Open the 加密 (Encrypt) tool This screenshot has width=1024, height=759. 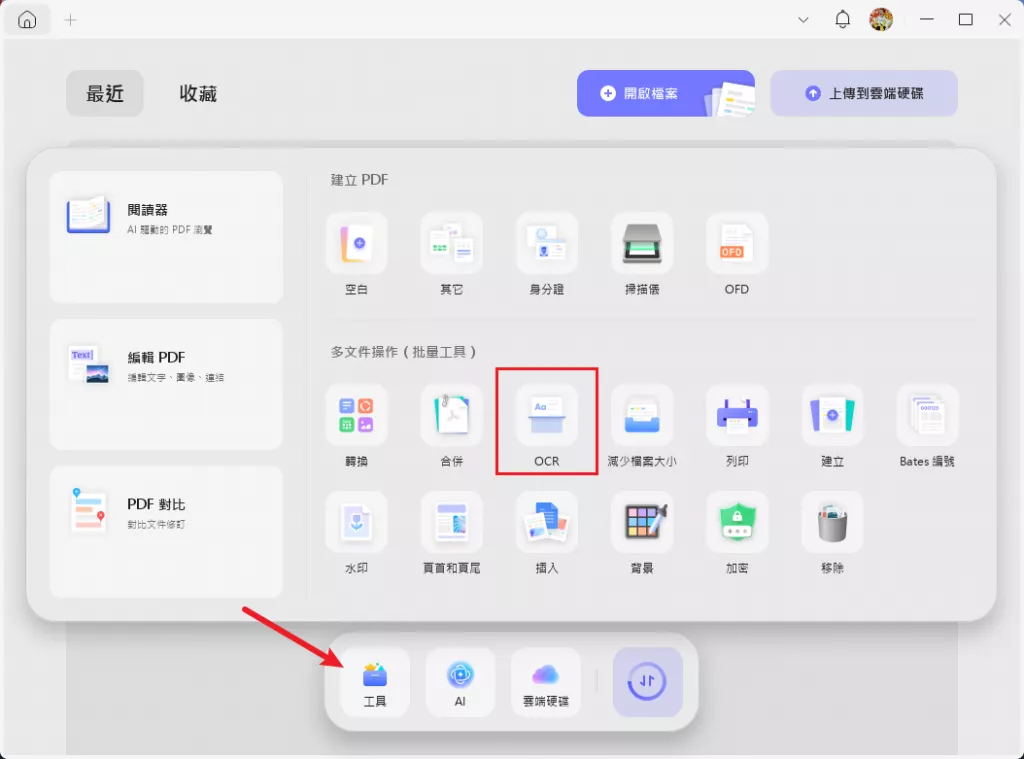pyautogui.click(x=736, y=521)
